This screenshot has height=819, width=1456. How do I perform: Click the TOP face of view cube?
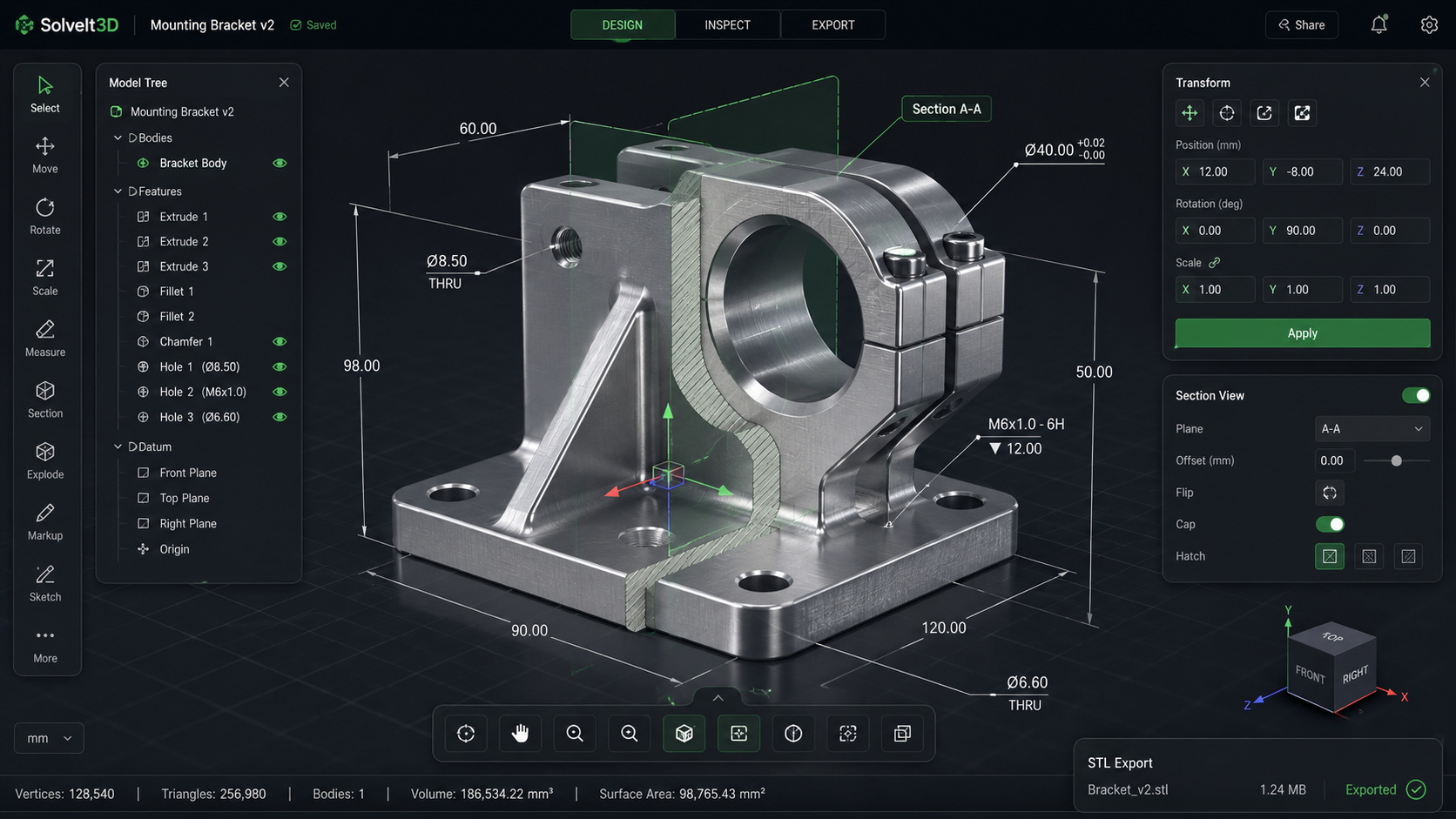1332,638
